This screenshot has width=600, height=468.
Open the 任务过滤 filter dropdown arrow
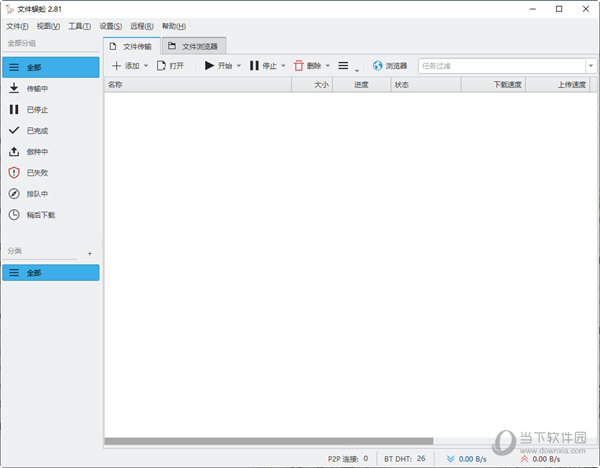(591, 66)
